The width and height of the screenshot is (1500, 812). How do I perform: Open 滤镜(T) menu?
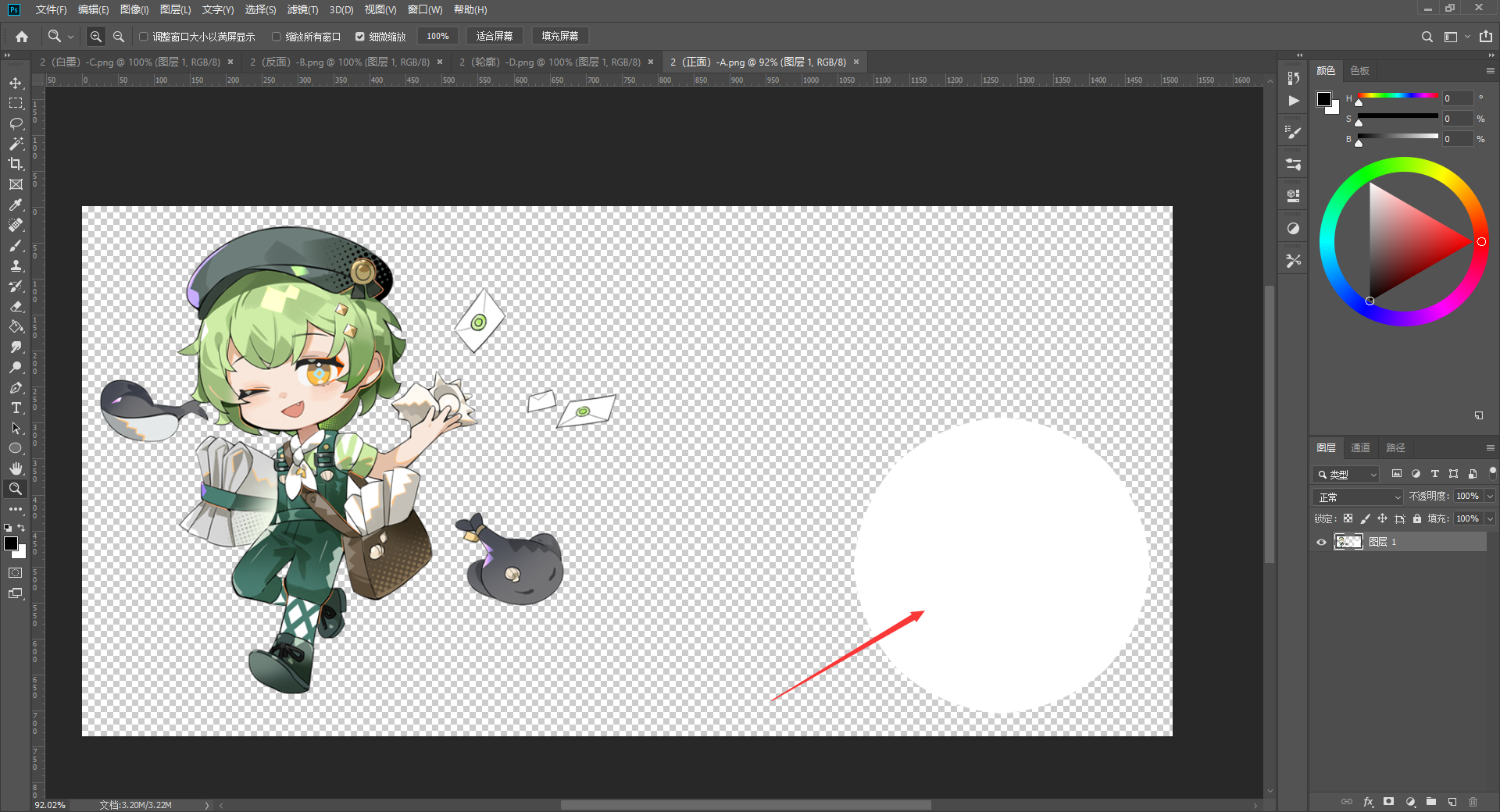tap(302, 9)
